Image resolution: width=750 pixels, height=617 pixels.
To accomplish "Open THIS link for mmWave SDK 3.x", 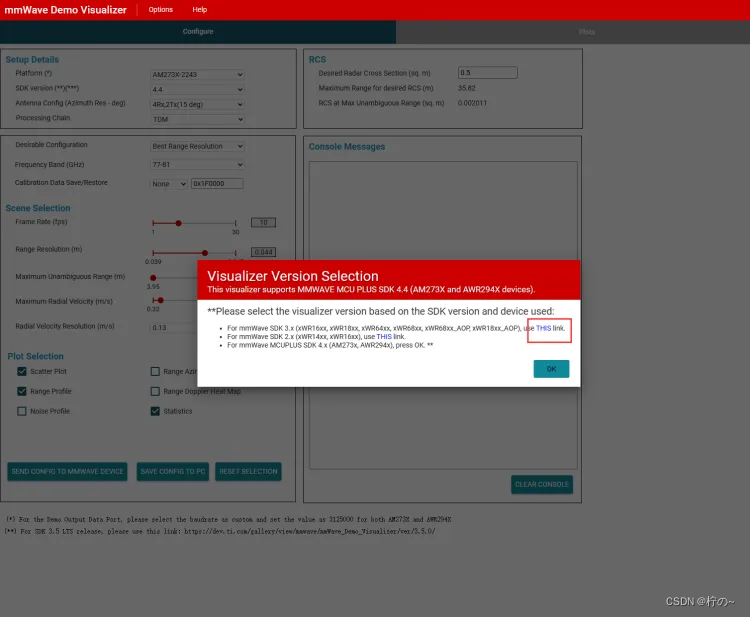I will (x=543, y=328).
